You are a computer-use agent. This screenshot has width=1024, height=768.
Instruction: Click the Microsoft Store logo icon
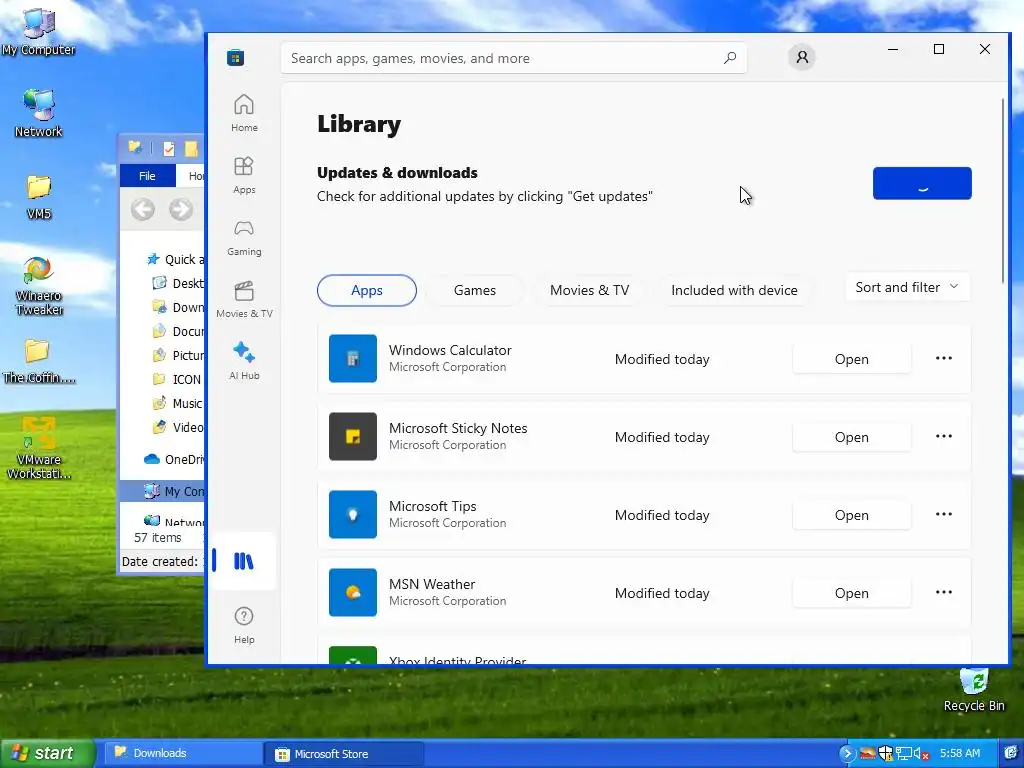tap(236, 58)
